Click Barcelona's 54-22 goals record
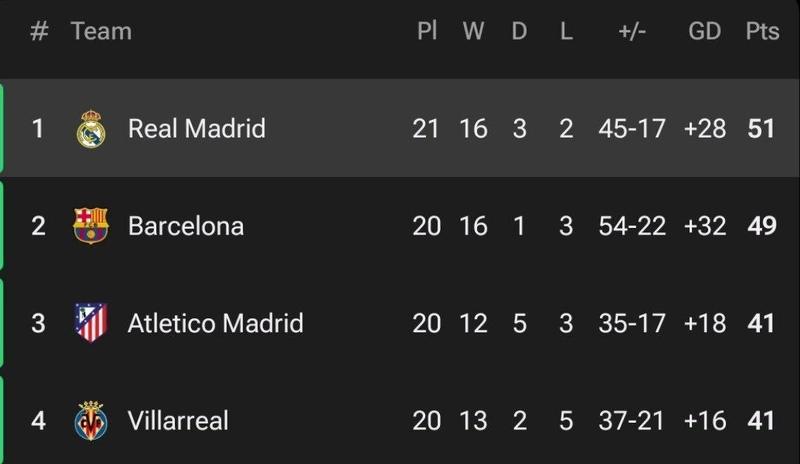Viewport: 800px width, 464px height. (632, 226)
